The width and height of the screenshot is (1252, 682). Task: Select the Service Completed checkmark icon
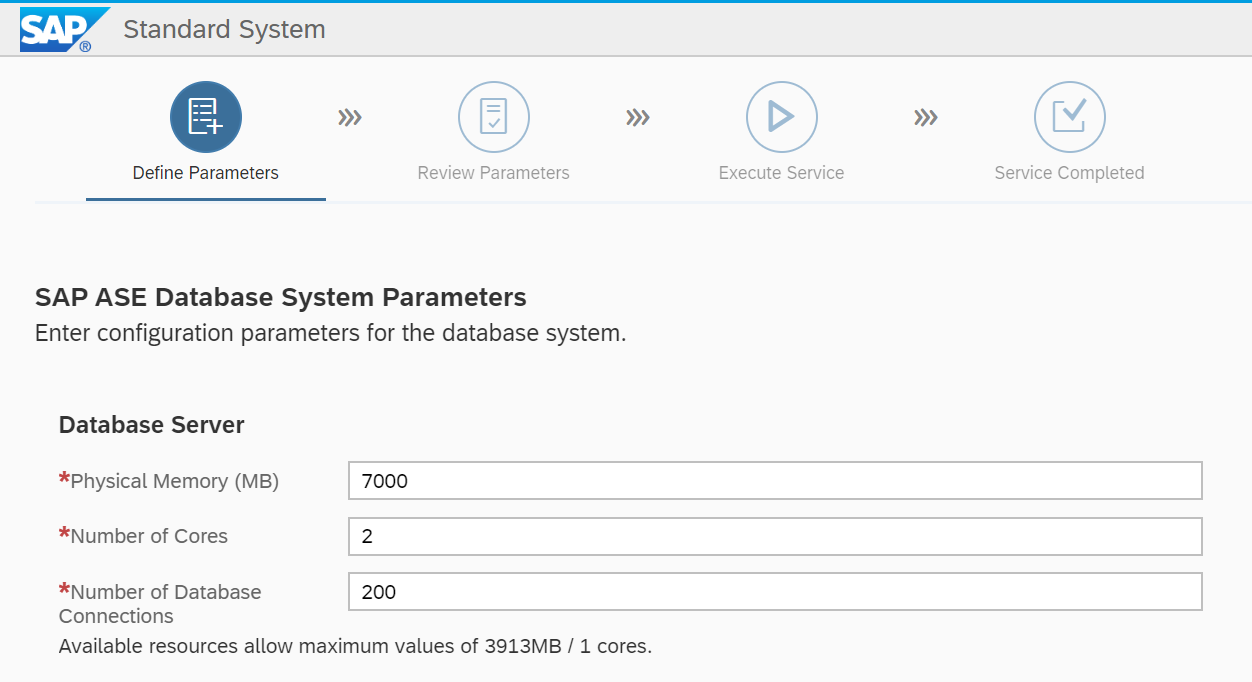pos(1069,117)
